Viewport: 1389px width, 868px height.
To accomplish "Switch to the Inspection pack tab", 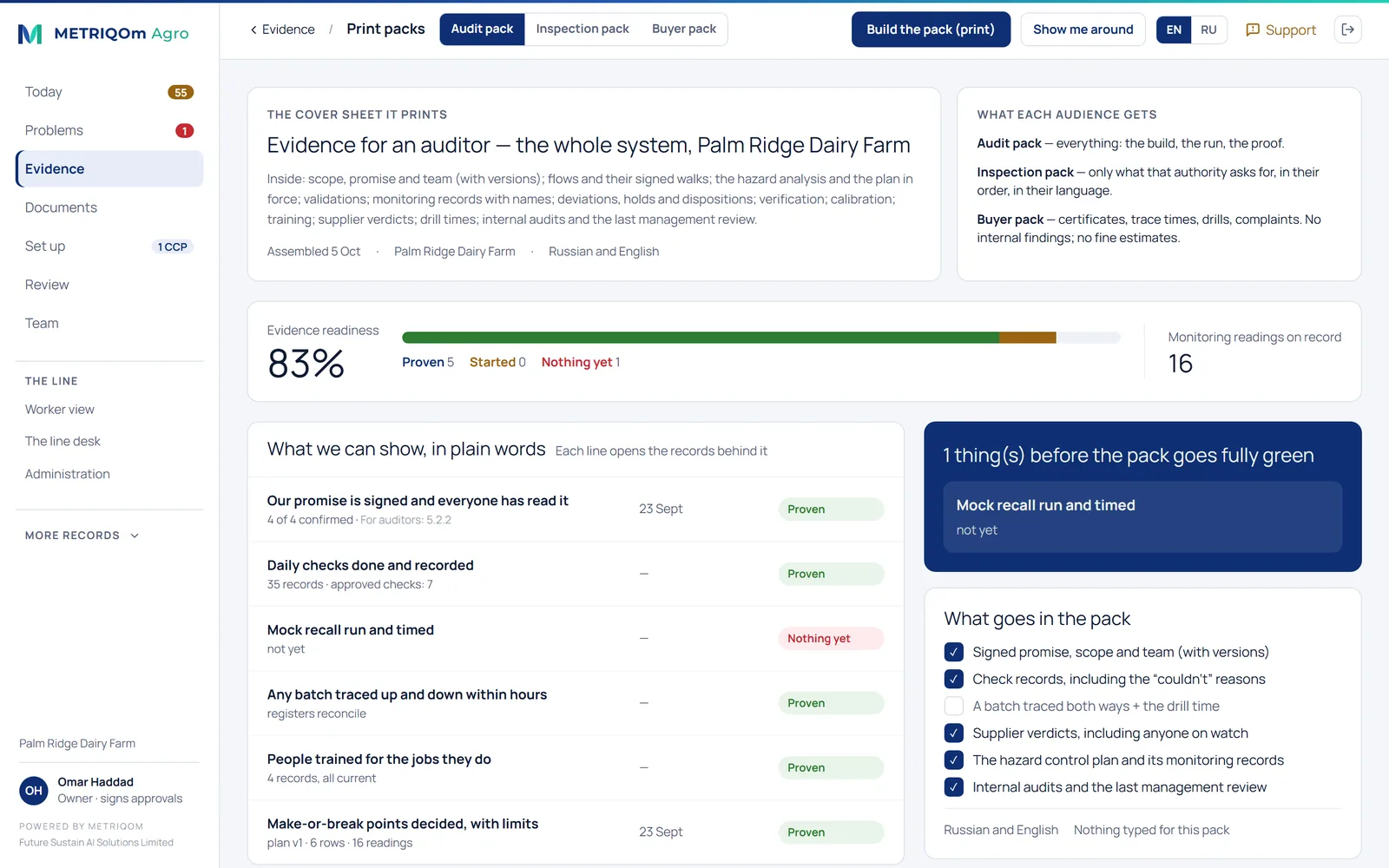I will [583, 30].
